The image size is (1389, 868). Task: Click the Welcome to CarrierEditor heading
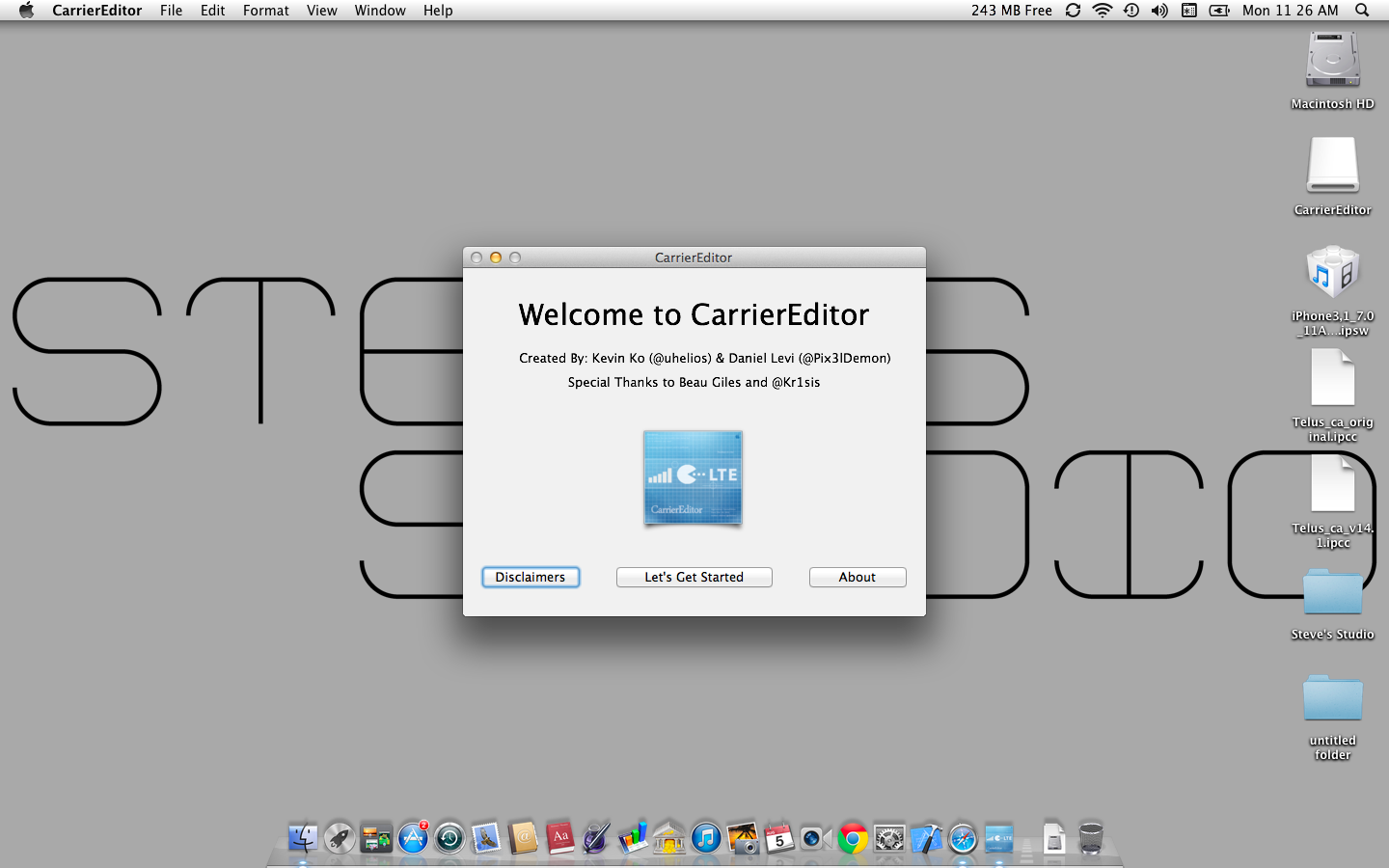point(694,314)
